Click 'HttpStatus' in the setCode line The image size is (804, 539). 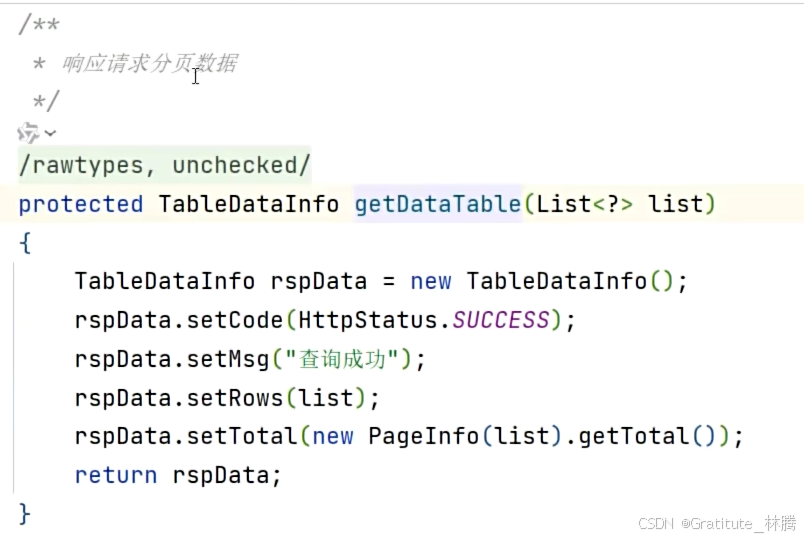tap(368, 320)
